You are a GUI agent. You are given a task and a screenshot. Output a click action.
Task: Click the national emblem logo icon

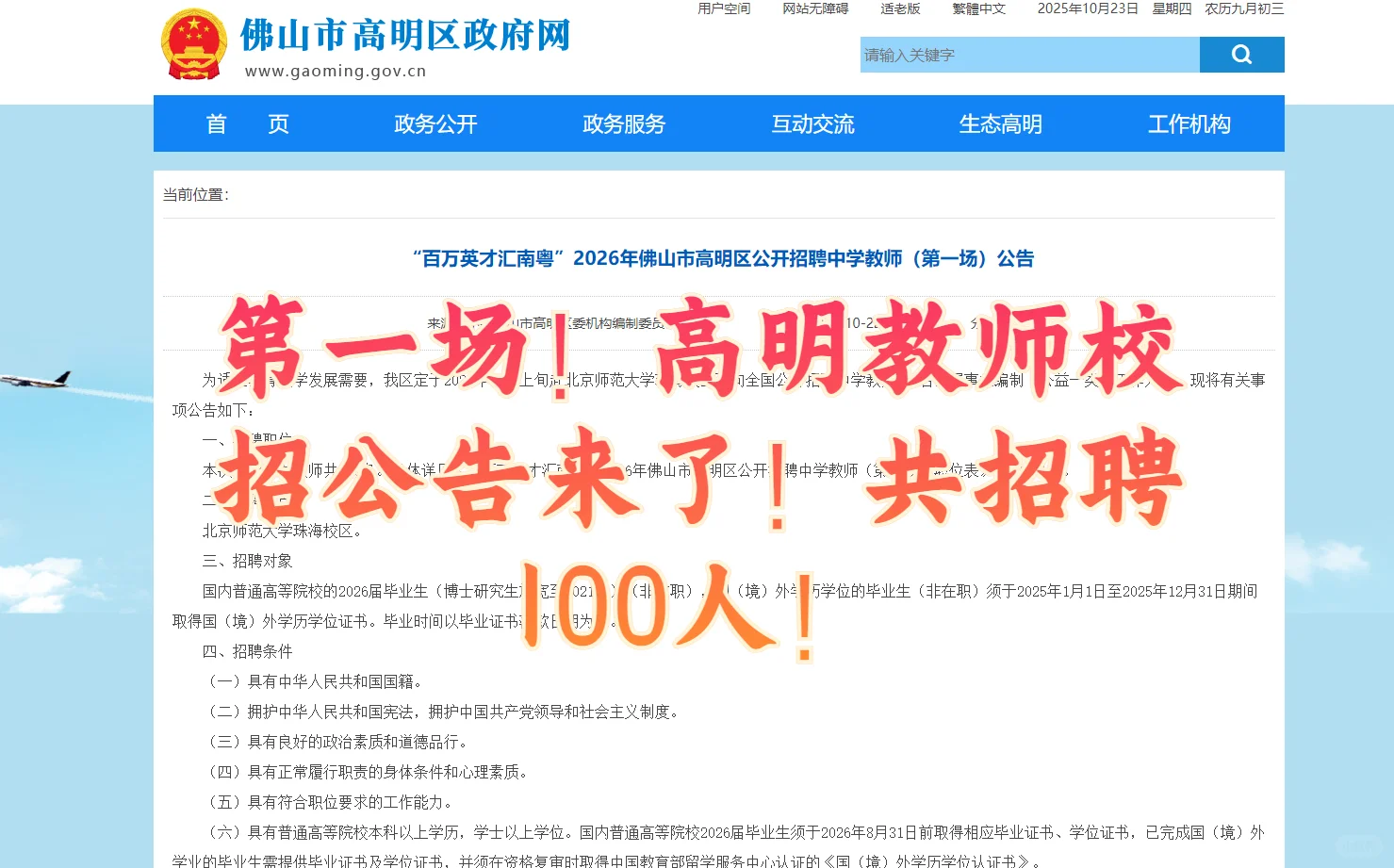(194, 44)
